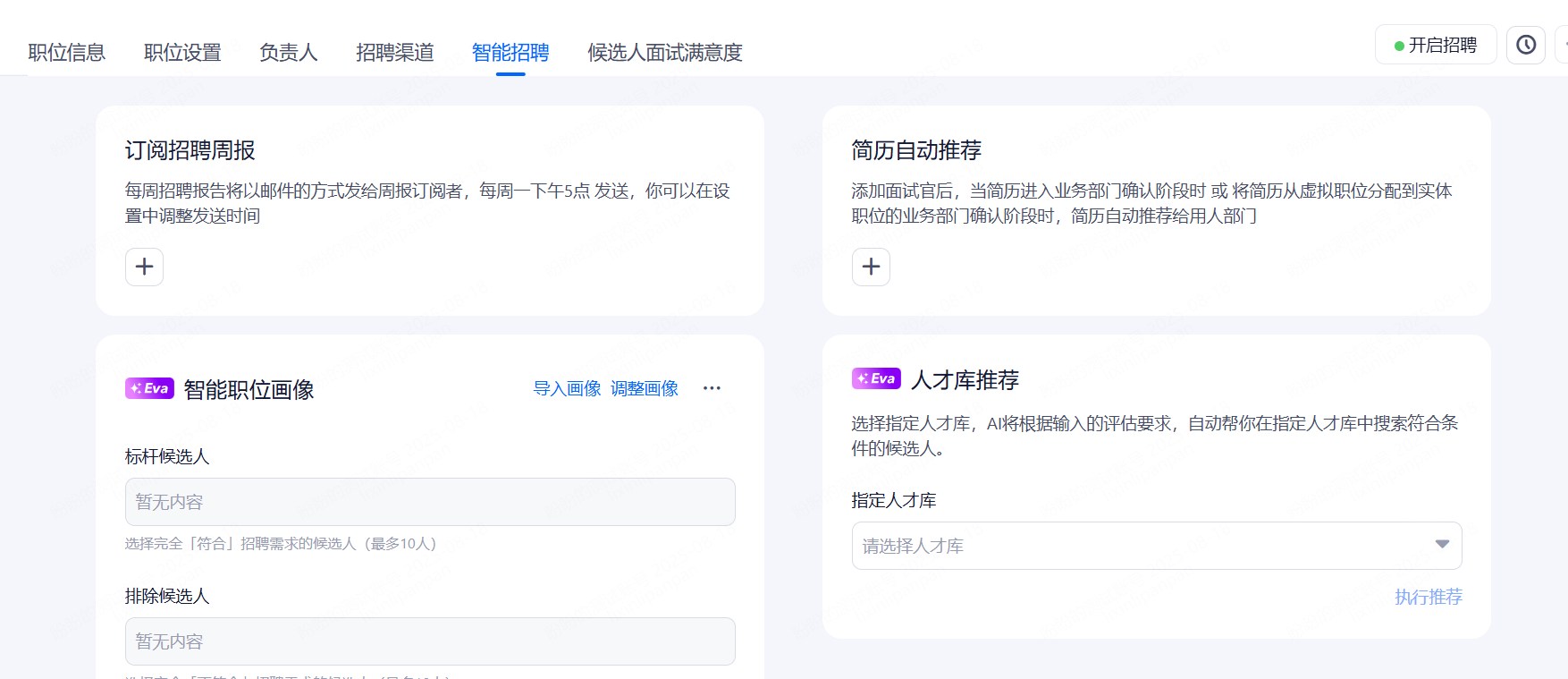Click the 执行推荐 link
The width and height of the screenshot is (1568, 679).
(1428, 597)
